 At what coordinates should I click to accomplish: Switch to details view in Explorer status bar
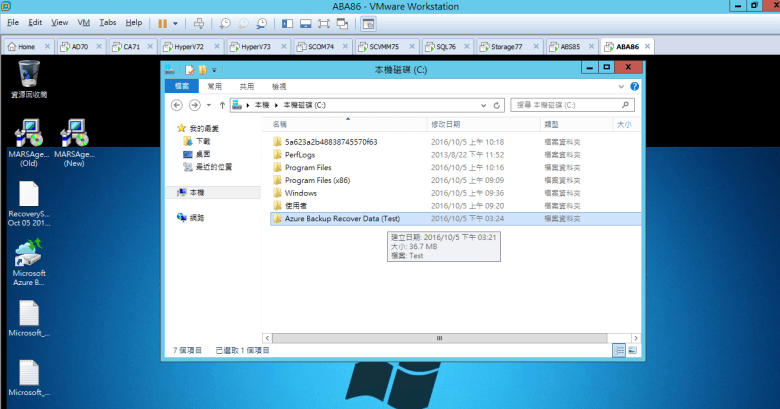point(620,350)
